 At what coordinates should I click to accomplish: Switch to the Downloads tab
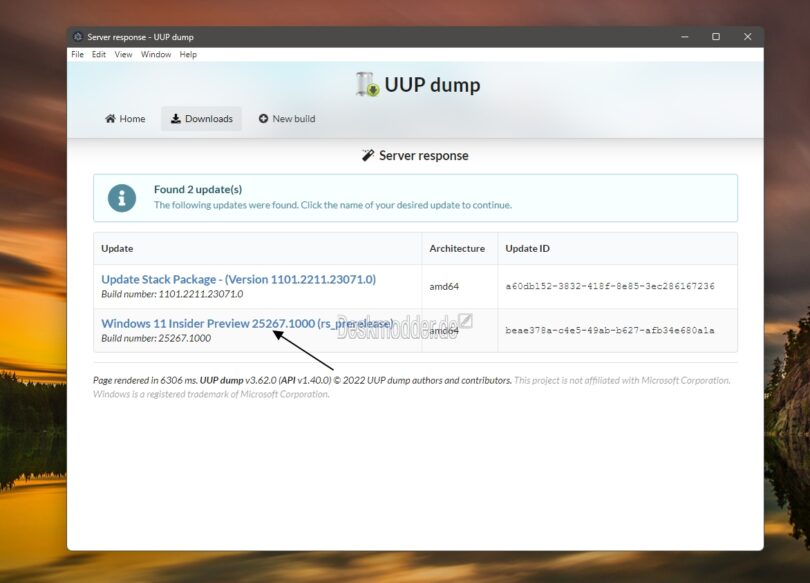(208, 118)
